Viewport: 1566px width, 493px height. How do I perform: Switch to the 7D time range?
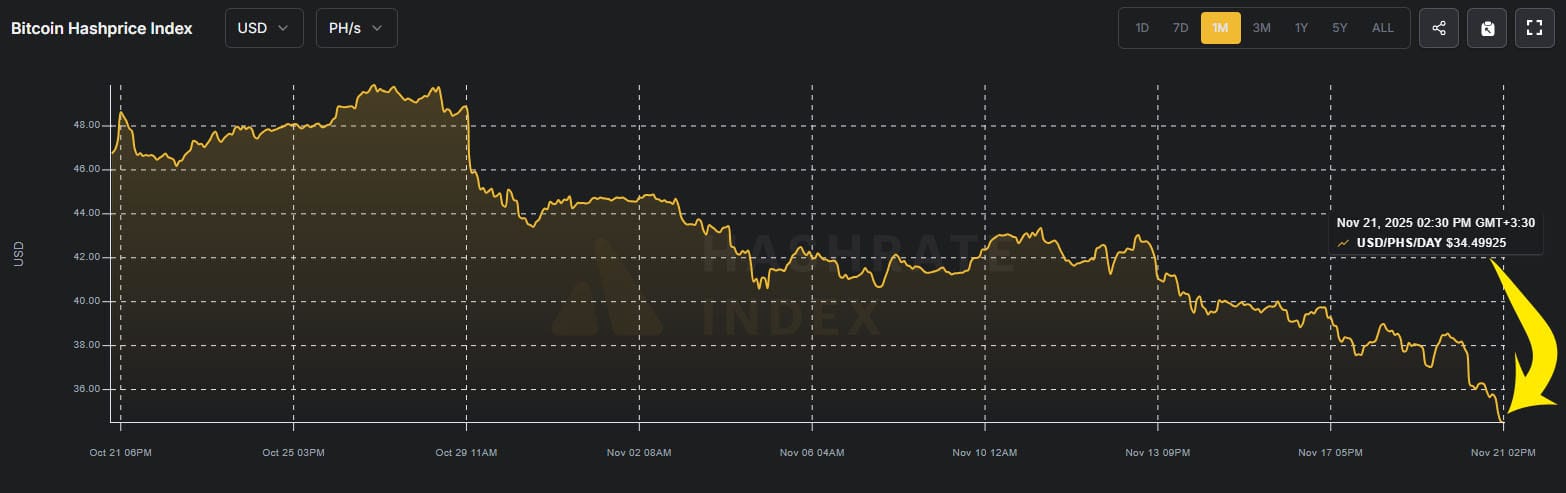click(1180, 28)
